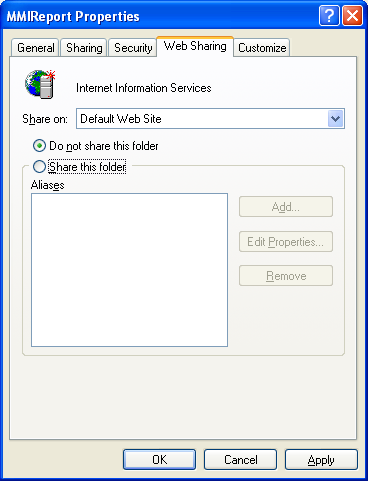Viewport: 368px width, 481px height.
Task: Click the Cancel button
Action: pyautogui.click(x=240, y=460)
